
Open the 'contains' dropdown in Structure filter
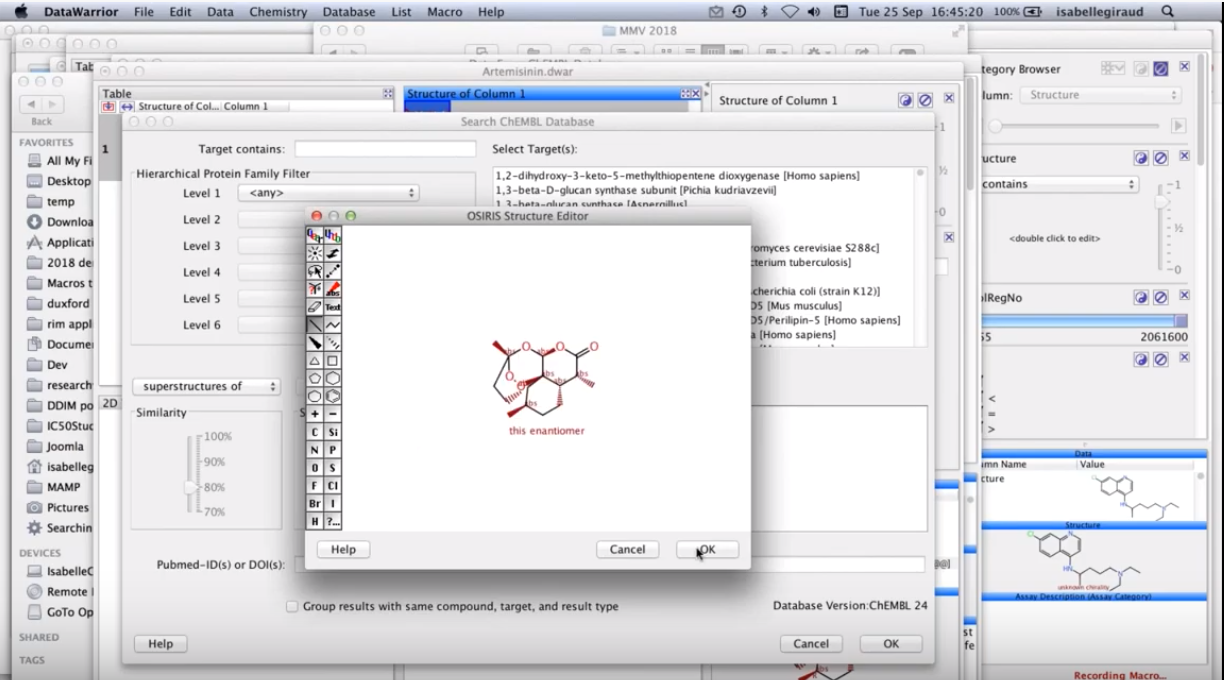(1061, 184)
